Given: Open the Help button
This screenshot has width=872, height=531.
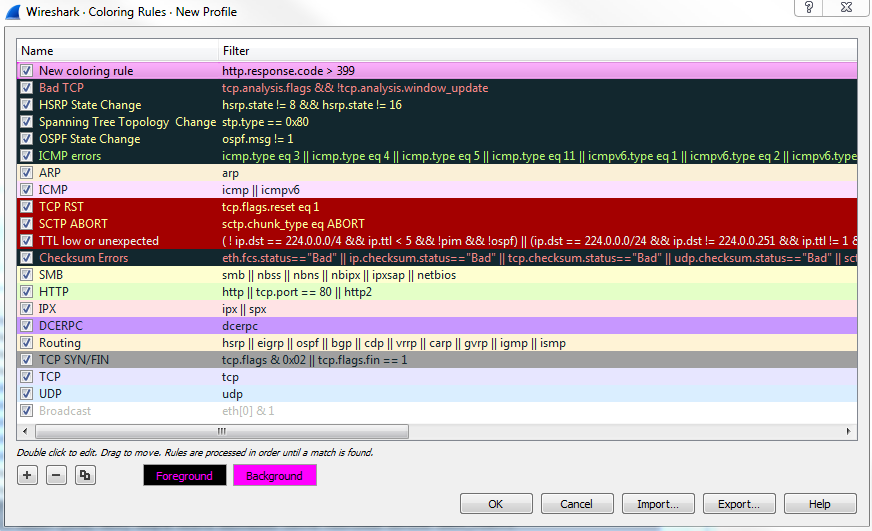Looking at the screenshot, I should click(x=820, y=504).
